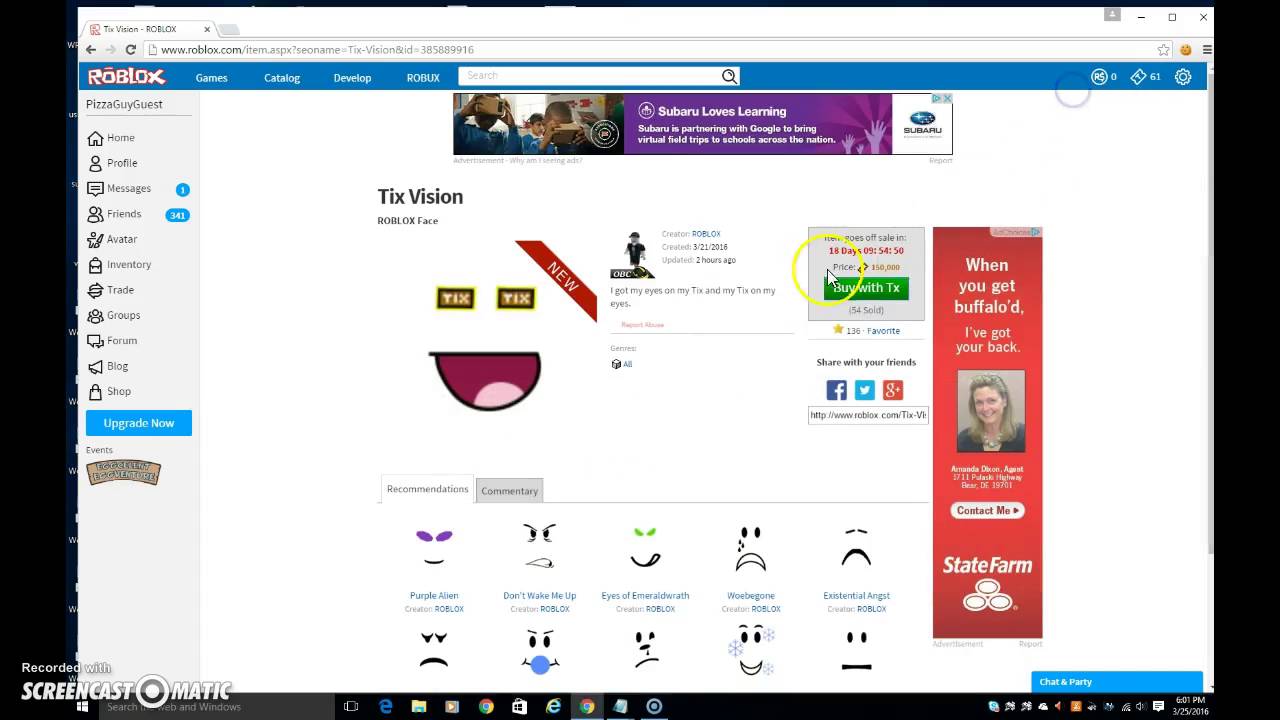The height and width of the screenshot is (720, 1280).
Task: Open Forum from the sidebar
Action: point(111,341)
